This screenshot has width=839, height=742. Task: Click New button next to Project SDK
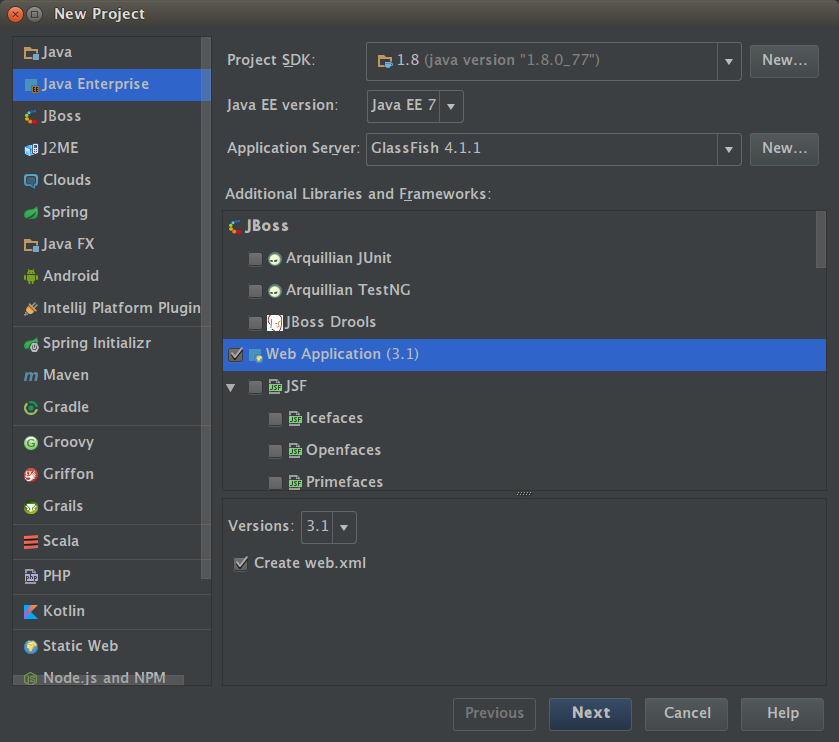pos(784,61)
